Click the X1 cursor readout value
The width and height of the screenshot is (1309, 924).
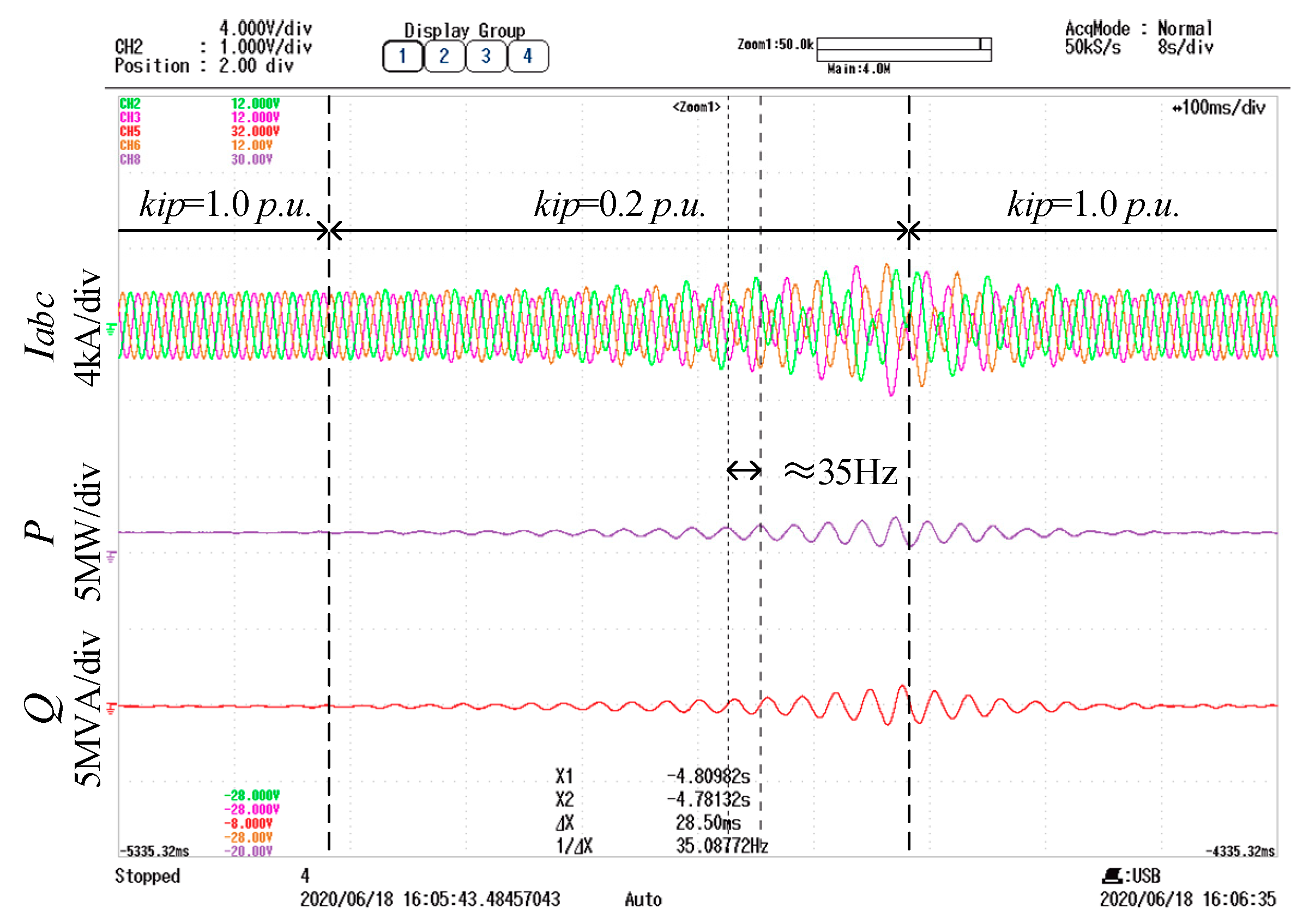click(708, 776)
